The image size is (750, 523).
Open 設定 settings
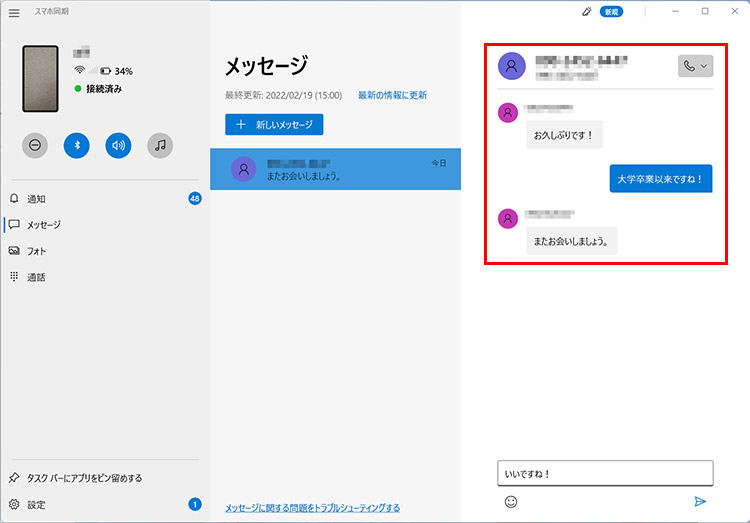[x=36, y=505]
